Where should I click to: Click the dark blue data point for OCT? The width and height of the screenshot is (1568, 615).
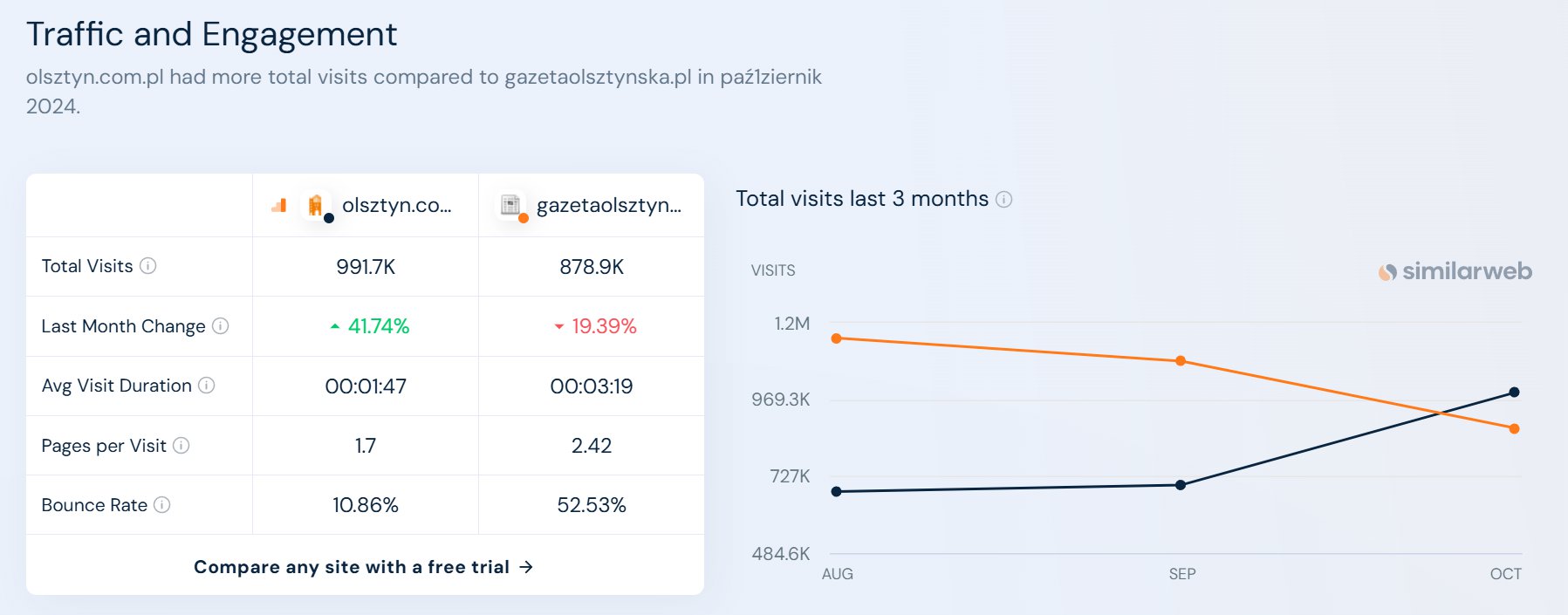(x=1514, y=393)
